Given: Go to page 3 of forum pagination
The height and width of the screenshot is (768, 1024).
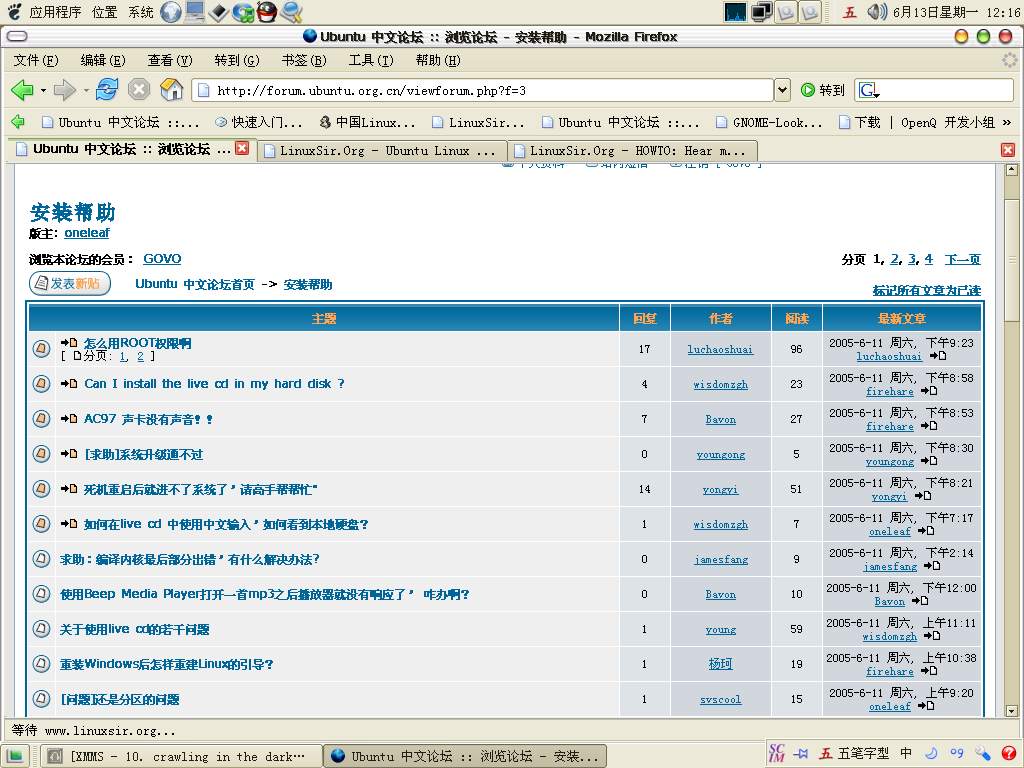Looking at the screenshot, I should (x=912, y=259).
